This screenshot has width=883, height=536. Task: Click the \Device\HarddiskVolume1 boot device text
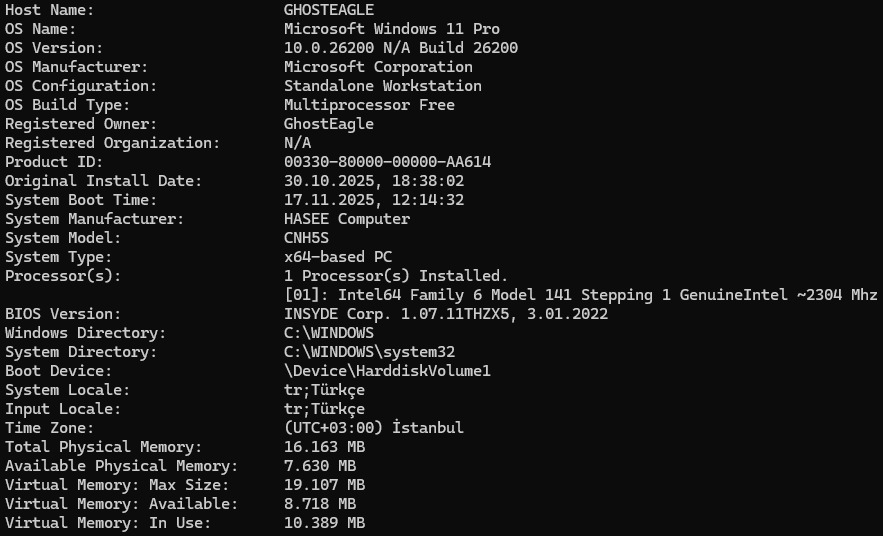[387, 371]
